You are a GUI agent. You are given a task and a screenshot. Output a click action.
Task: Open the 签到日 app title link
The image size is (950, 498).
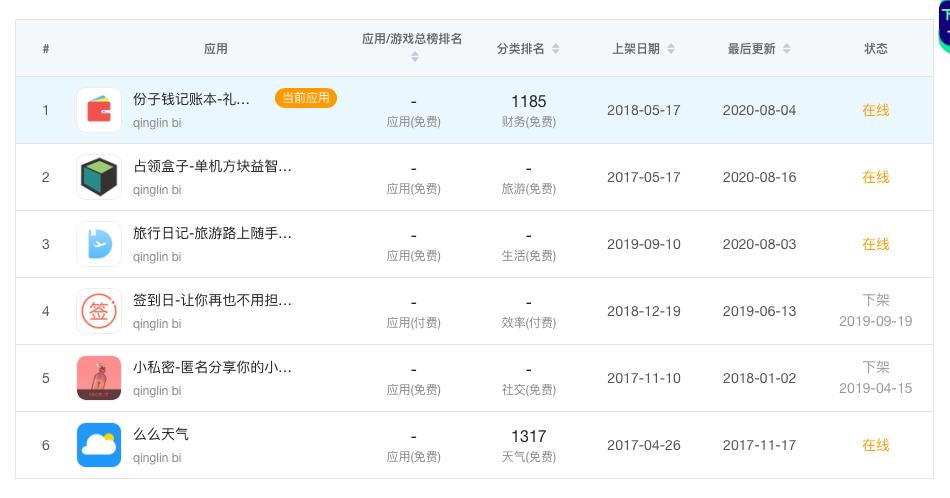pyautogui.click(x=212, y=300)
